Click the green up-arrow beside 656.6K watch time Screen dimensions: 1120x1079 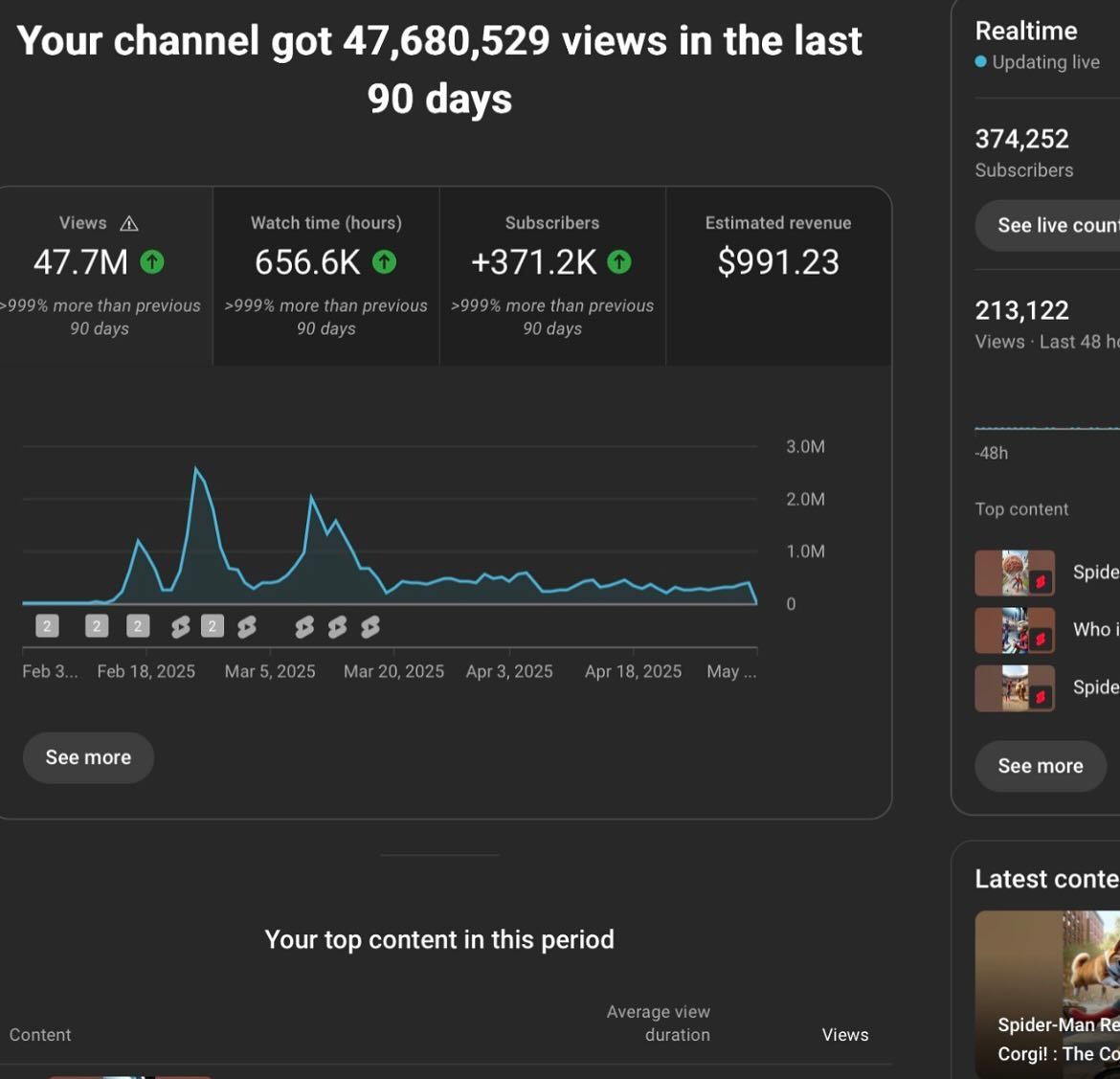coord(384,261)
